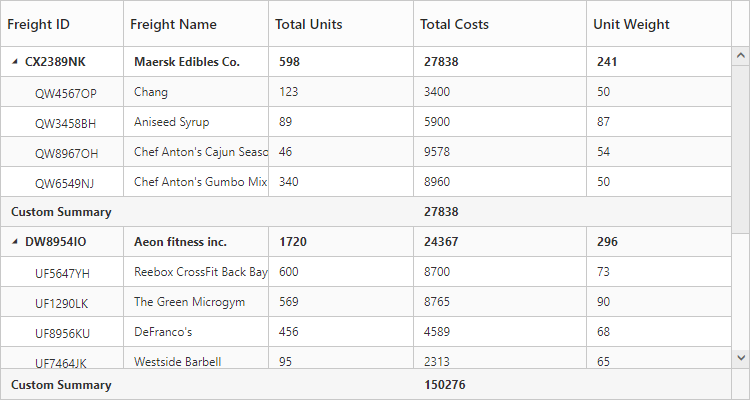Viewport: 750px width, 400px height.
Task: Click the Total Costs column header
Action: pyautogui.click(x=454, y=24)
